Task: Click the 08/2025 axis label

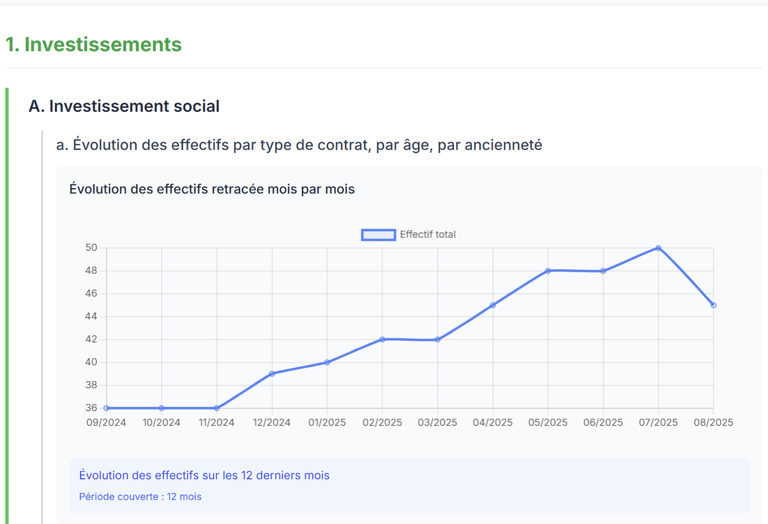Action: tap(713, 423)
